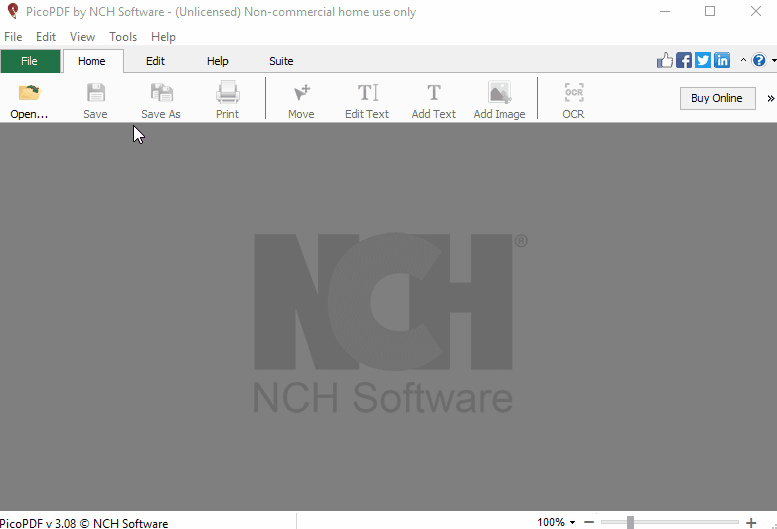Click the zoom in plus button
777x529 pixels.
point(751,522)
